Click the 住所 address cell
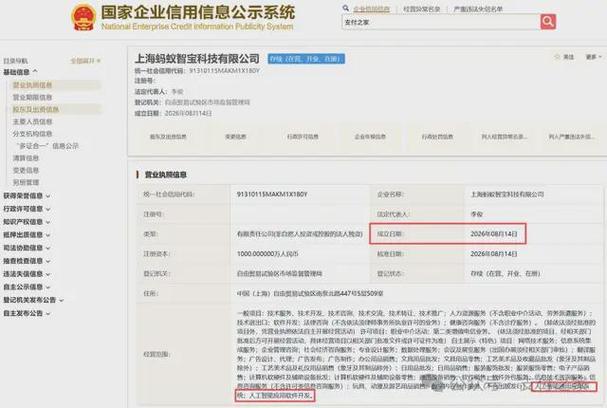Viewport: 607px width, 408px height. pos(310,293)
